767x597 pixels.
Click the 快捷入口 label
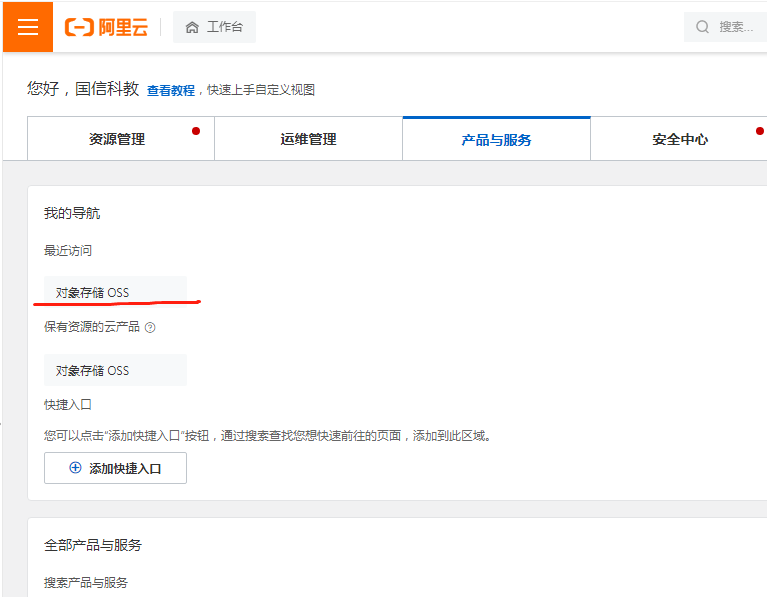(68, 405)
